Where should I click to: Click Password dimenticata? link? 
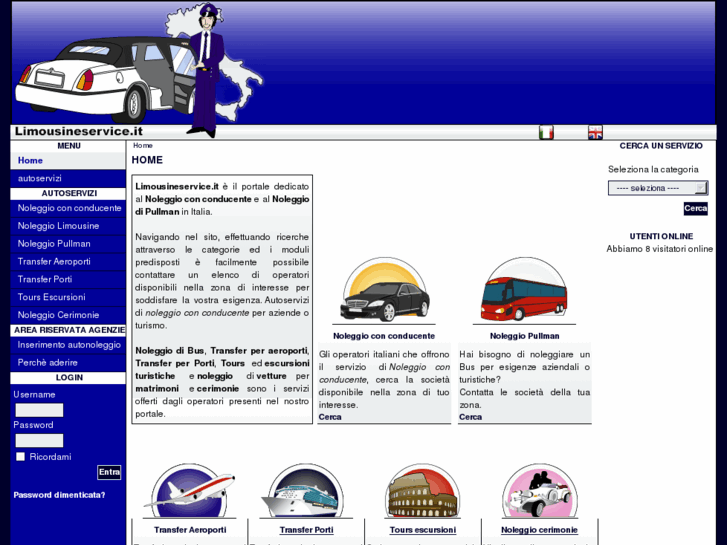(59, 495)
